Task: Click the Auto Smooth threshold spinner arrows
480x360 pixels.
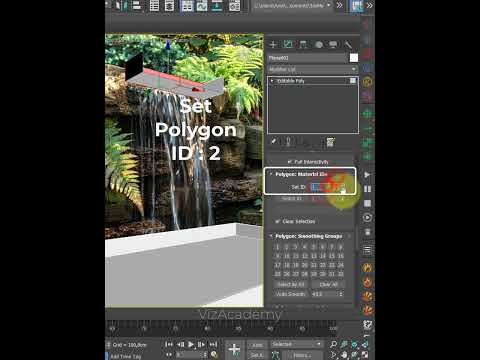Action: pyautogui.click(x=341, y=294)
